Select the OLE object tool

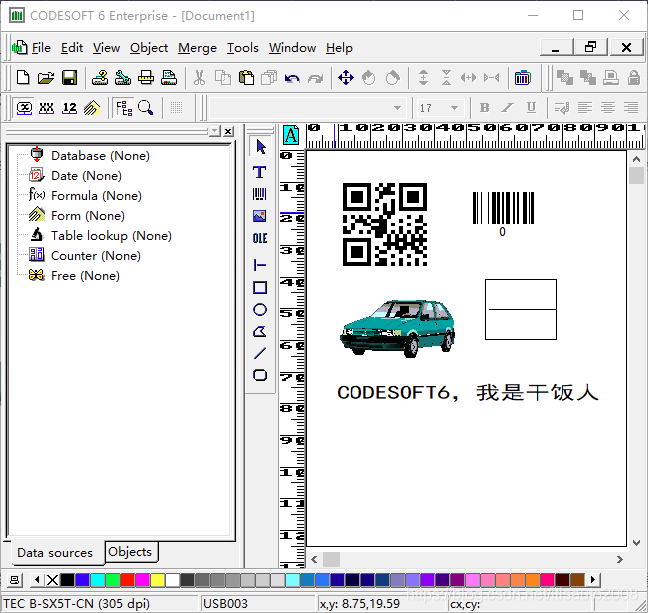tap(260, 238)
